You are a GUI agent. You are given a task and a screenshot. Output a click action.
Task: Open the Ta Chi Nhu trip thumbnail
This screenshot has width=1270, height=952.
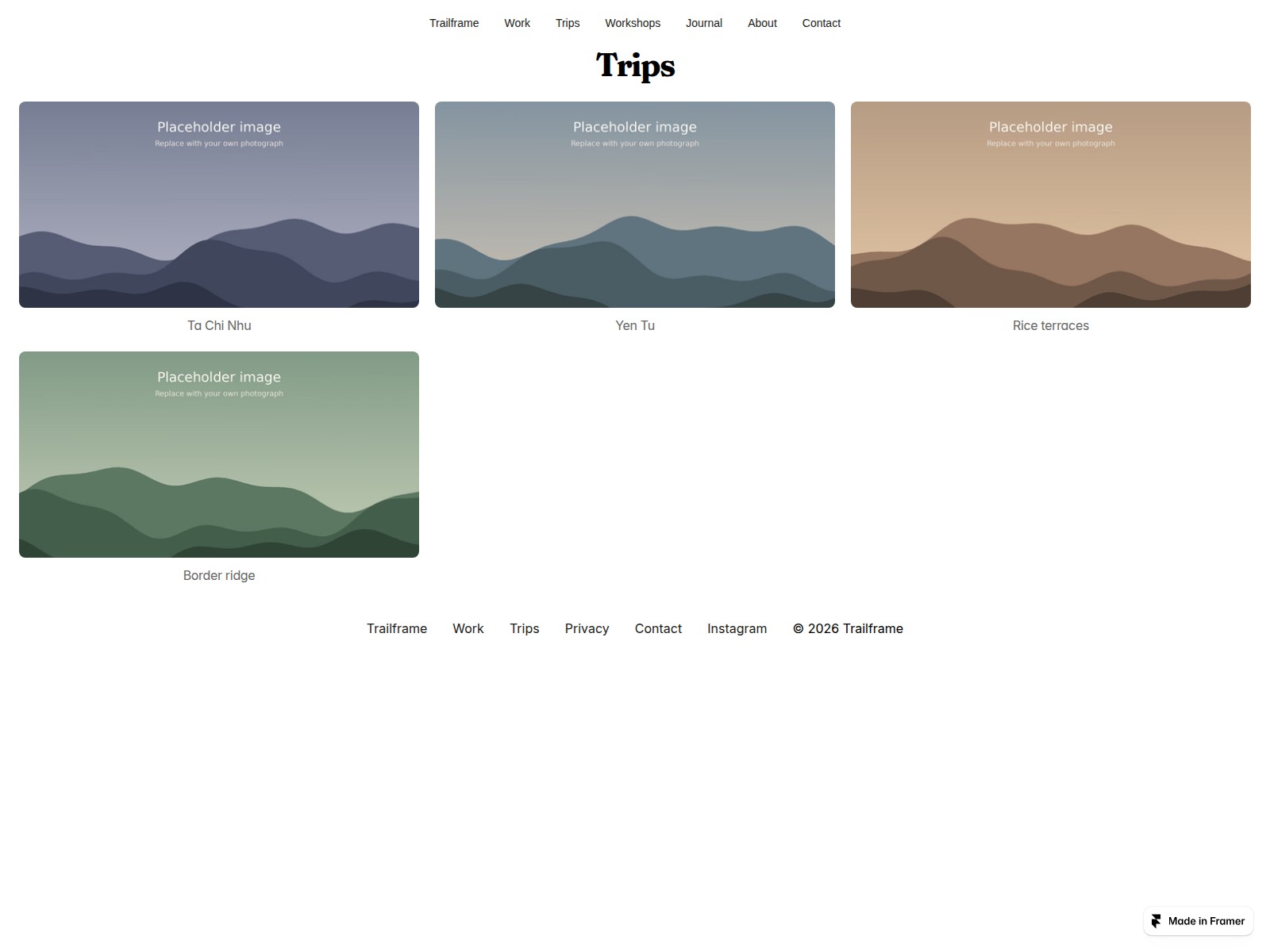point(219,205)
